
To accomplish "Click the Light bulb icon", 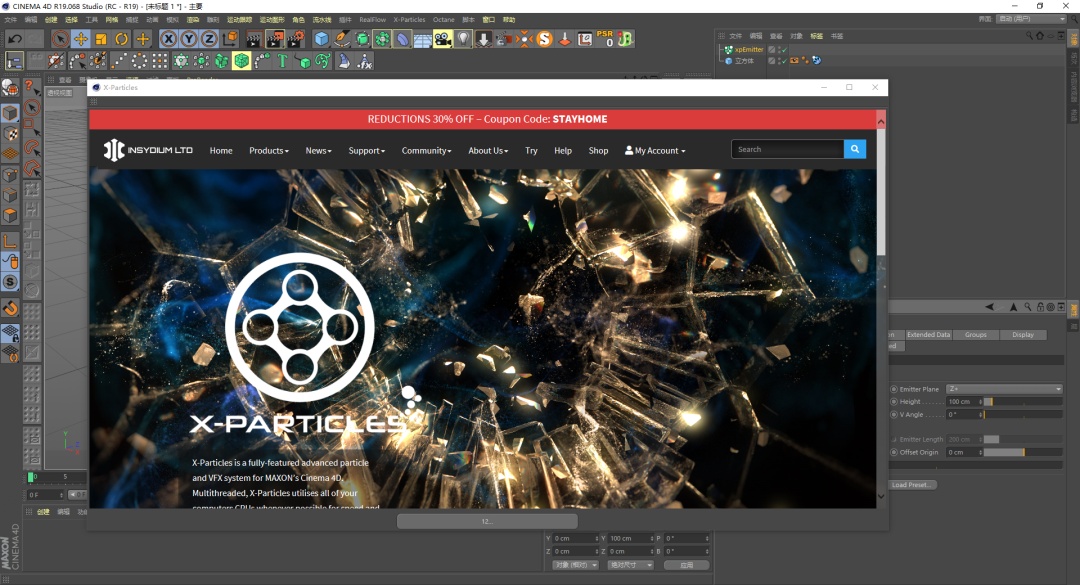I will click(x=463, y=39).
